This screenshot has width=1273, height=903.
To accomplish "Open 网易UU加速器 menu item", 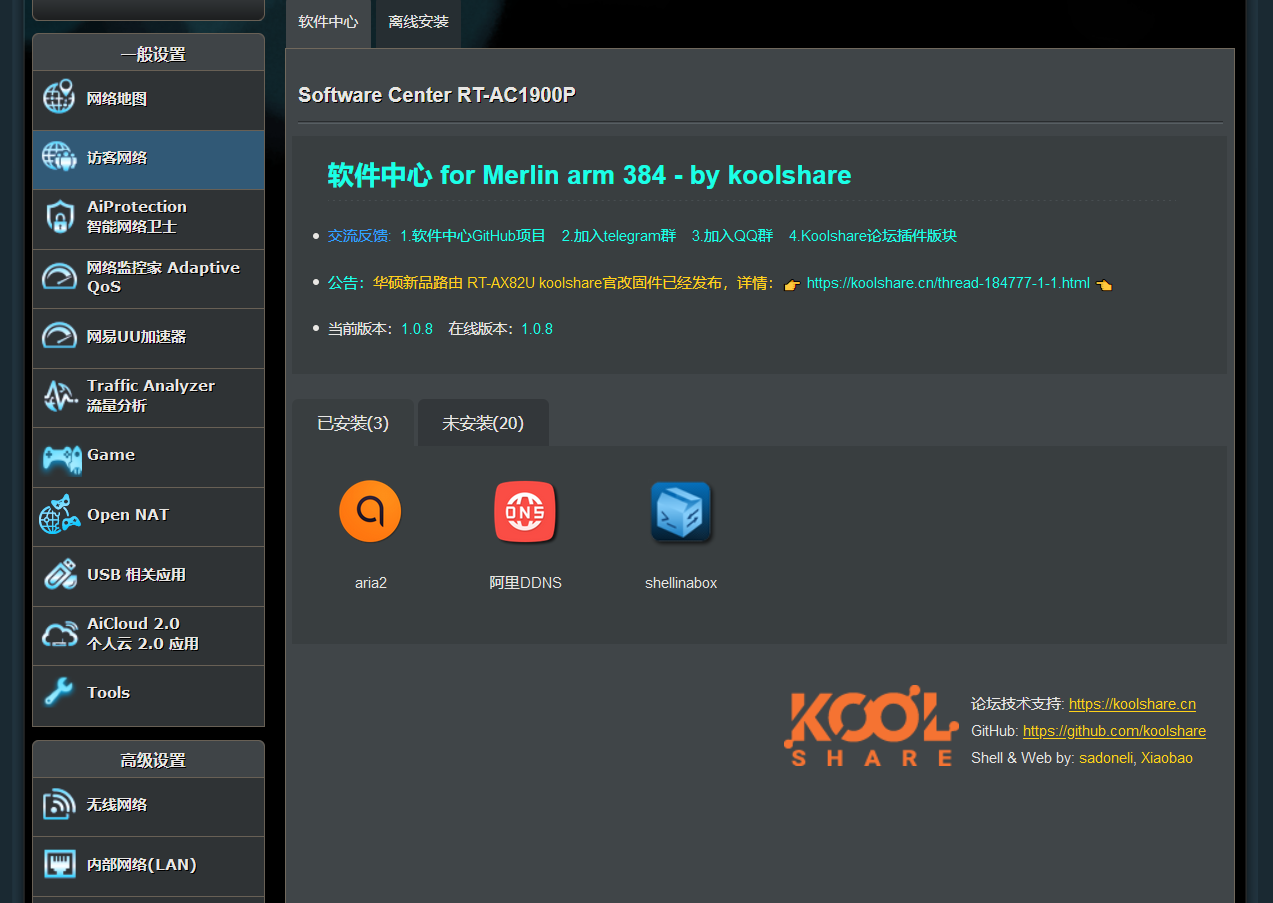I will 148,338.
